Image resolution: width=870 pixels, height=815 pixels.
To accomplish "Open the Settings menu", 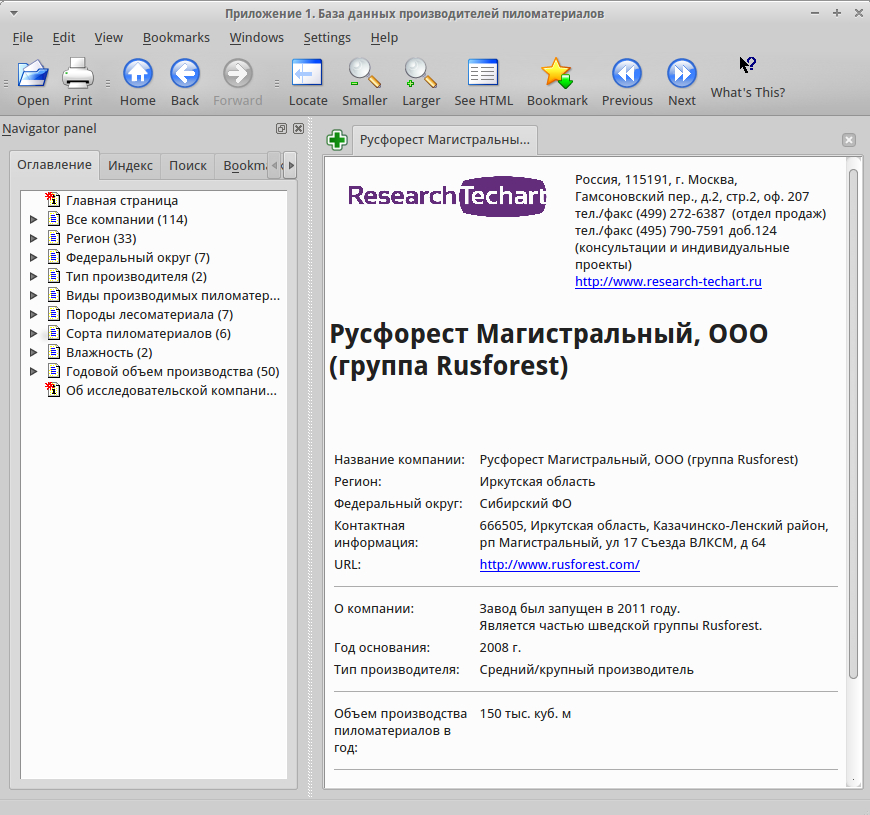I will pos(327,38).
